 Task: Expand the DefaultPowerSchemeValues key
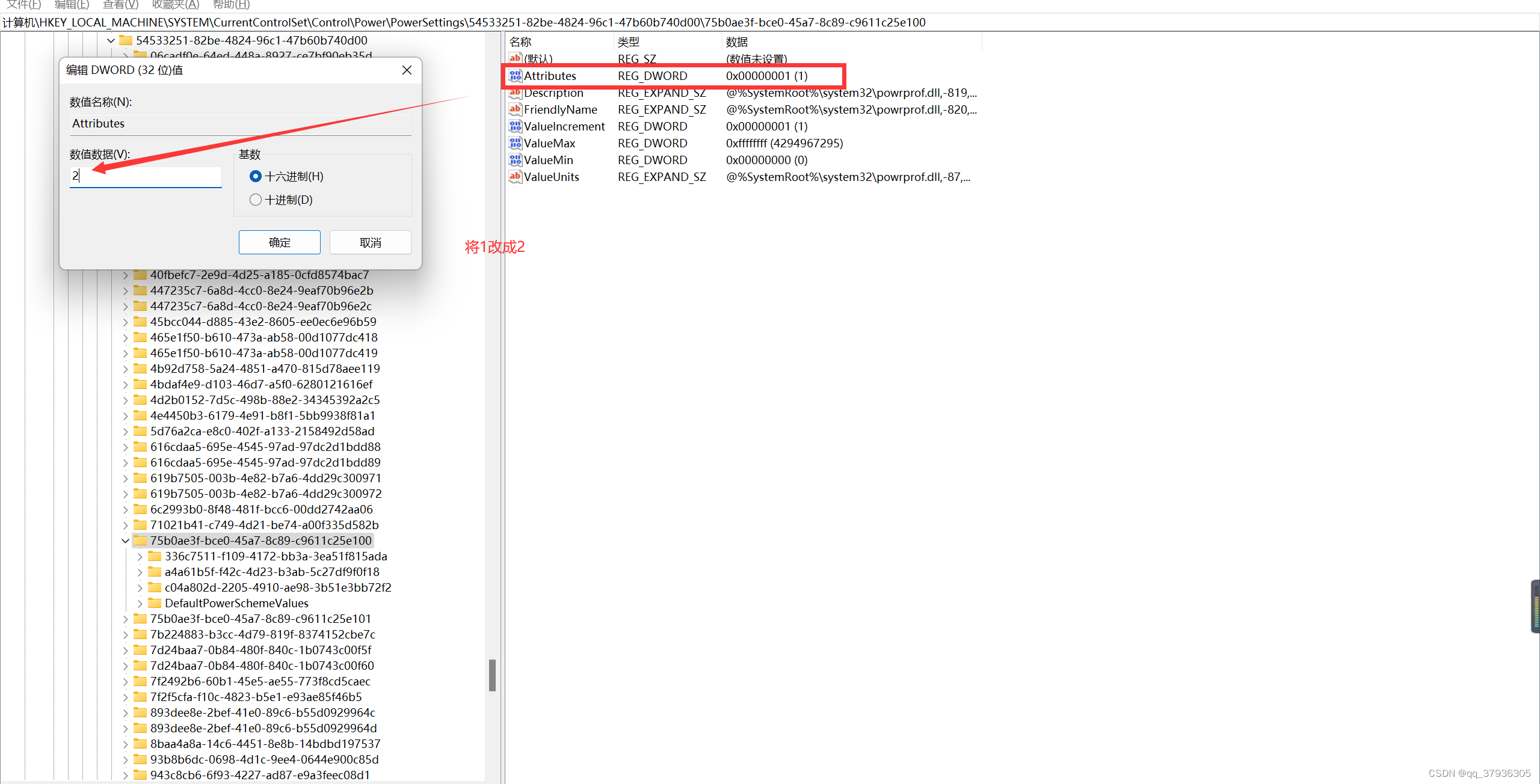[140, 603]
